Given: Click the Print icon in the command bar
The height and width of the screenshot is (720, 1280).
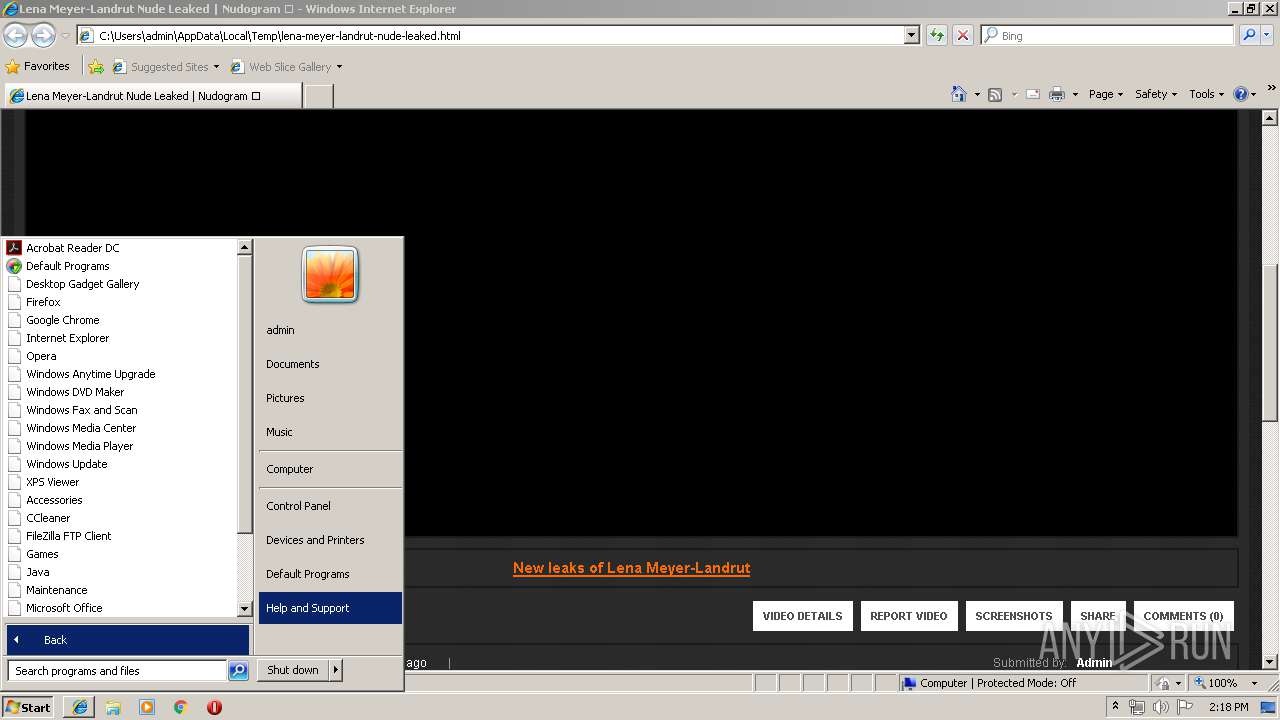Looking at the screenshot, I should point(1057,94).
